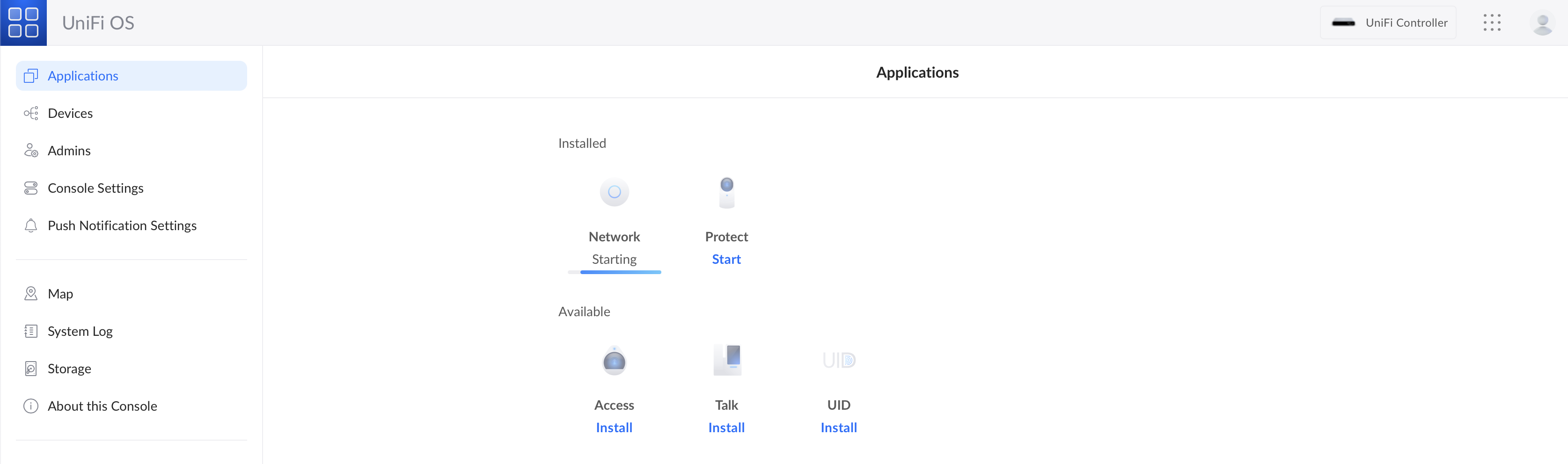Viewport: 1568px width, 464px height.
Task: Click the UniFi OS logo icon
Action: (23, 22)
